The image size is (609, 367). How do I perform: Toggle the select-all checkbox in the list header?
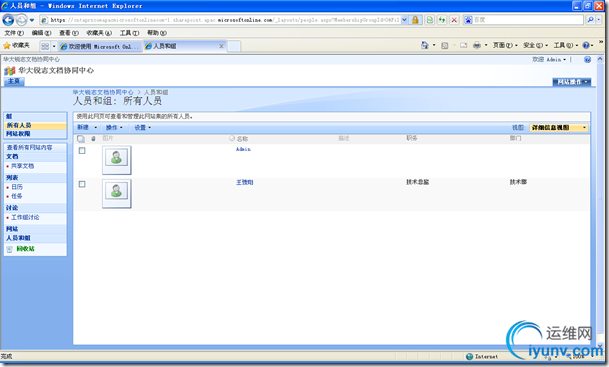81,139
